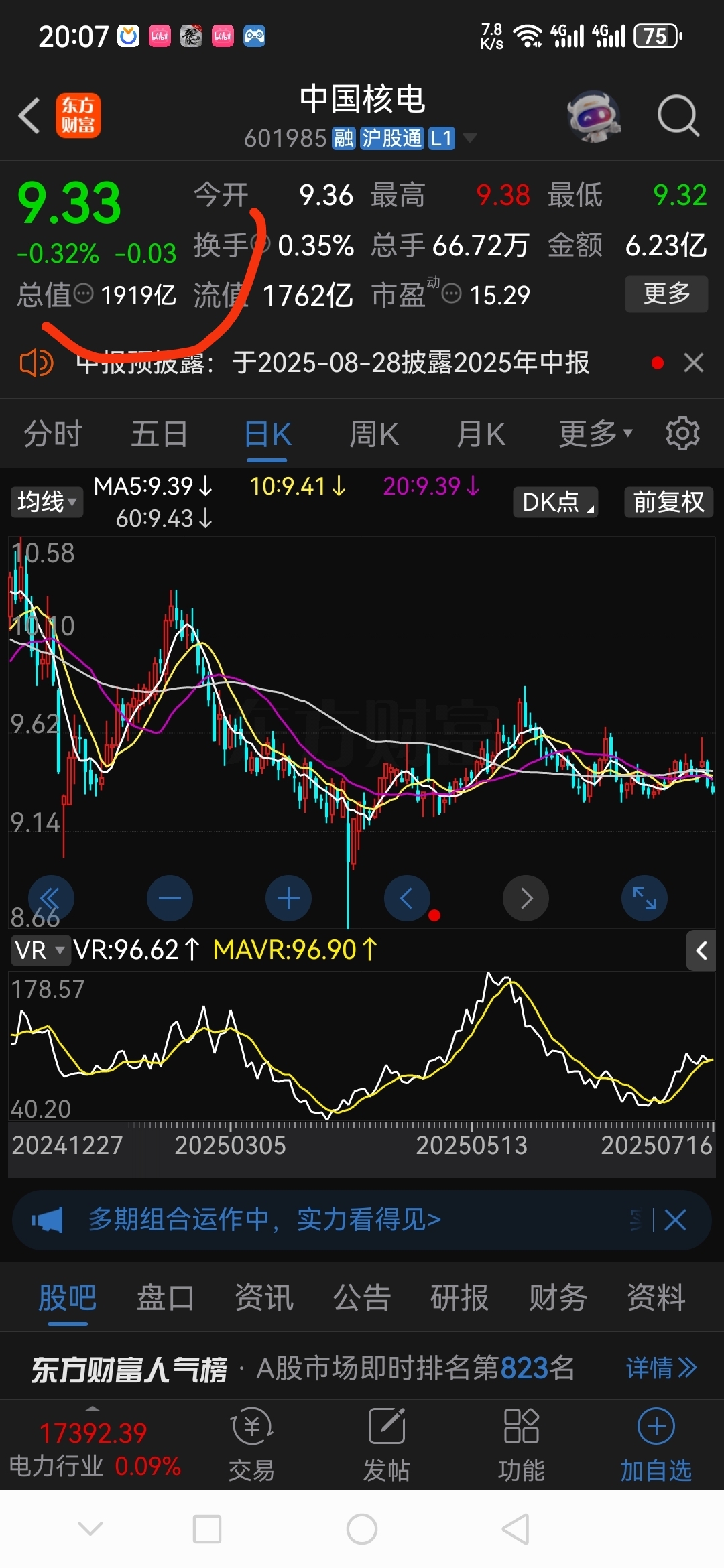
Task: Zoom in chart with plus button
Action: [x=288, y=898]
